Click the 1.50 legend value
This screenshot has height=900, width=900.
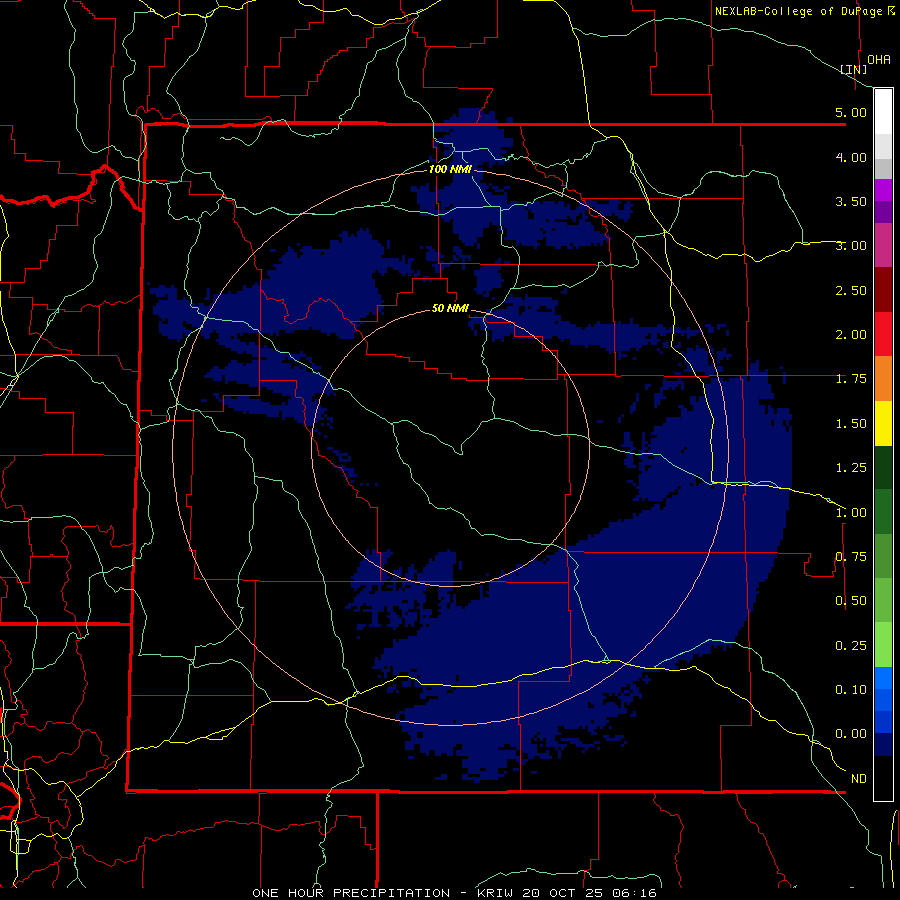click(x=851, y=424)
